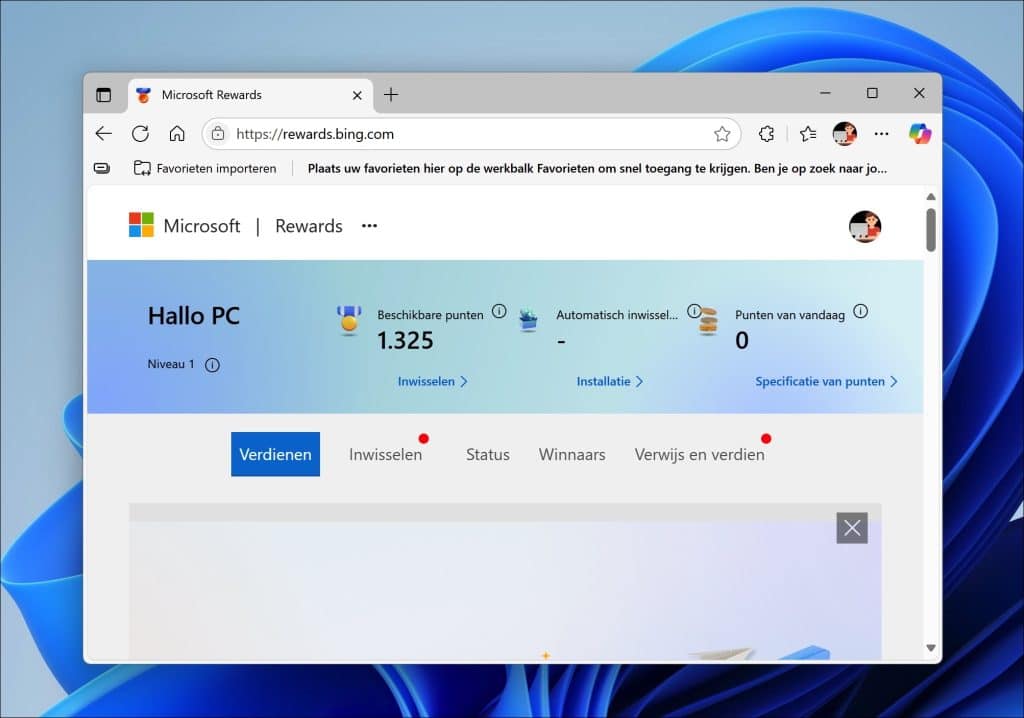This screenshot has width=1024, height=718.
Task: Show info about Beschikbare punten
Action: [x=499, y=311]
